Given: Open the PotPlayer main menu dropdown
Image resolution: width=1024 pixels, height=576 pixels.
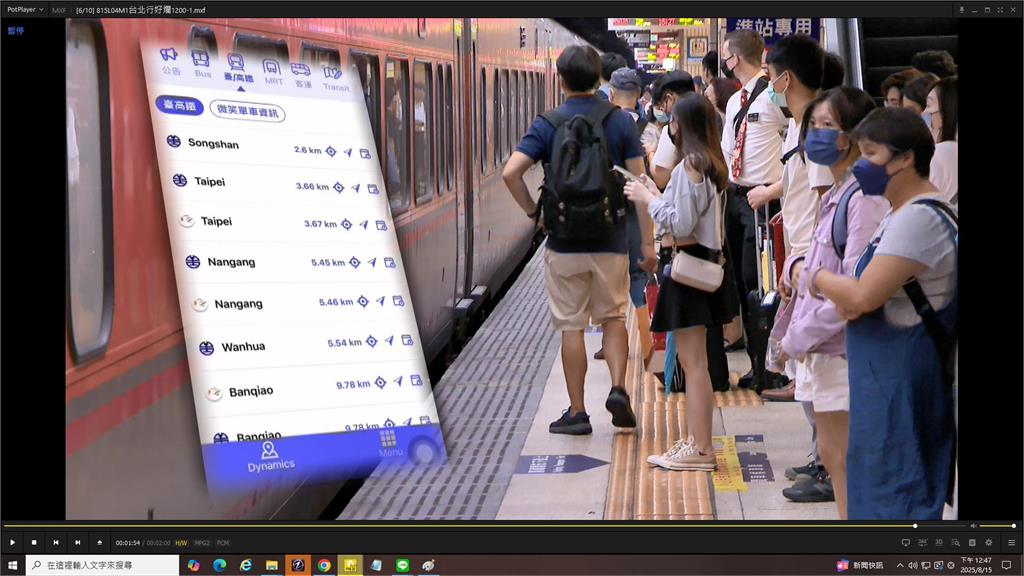Looking at the screenshot, I should tap(25, 10).
